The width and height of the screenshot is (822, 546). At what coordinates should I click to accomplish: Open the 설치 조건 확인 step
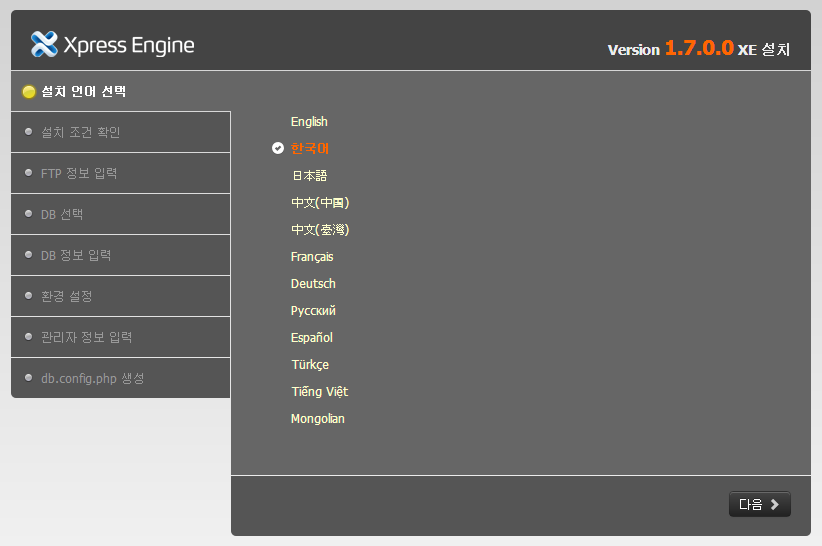(80, 132)
